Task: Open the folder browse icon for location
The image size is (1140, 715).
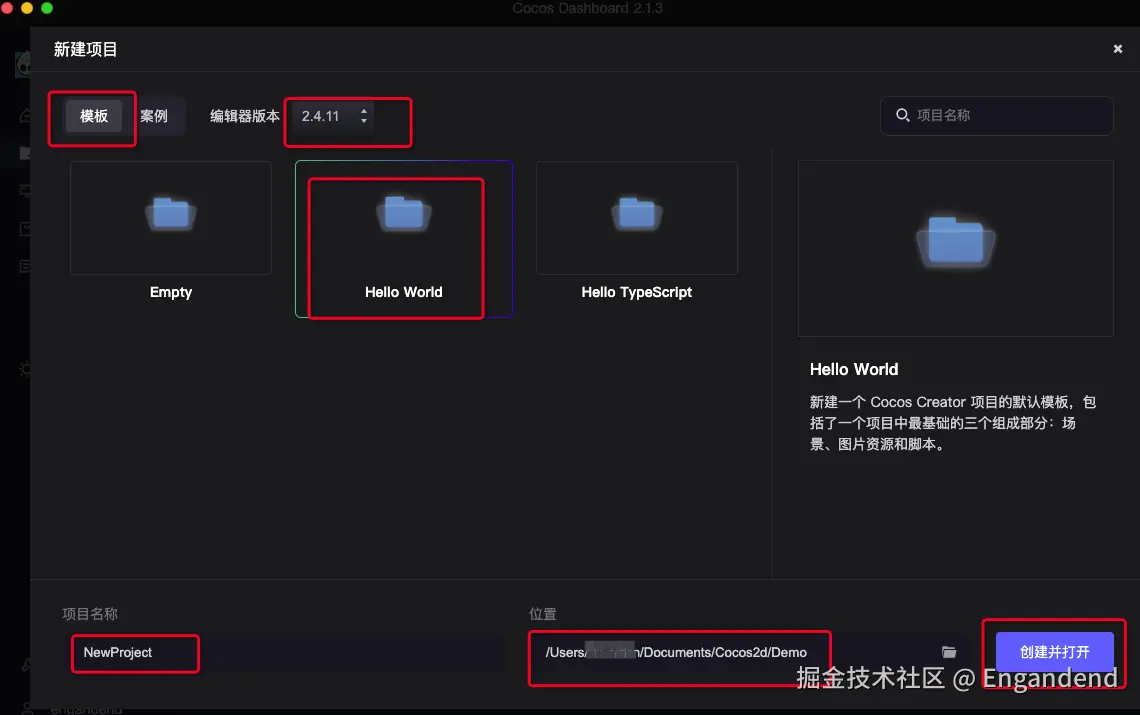Action: [949, 652]
